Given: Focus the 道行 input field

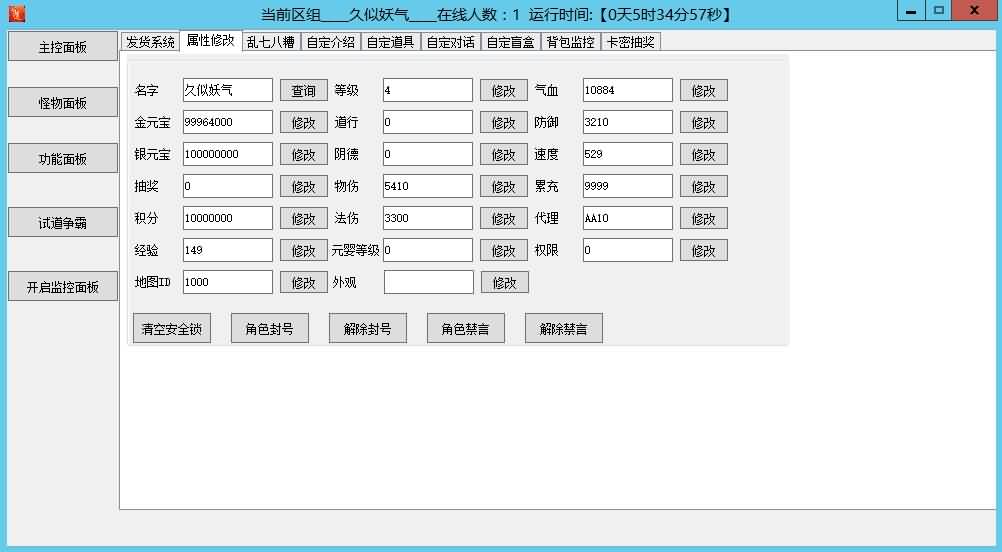Looking at the screenshot, I should (x=428, y=122).
